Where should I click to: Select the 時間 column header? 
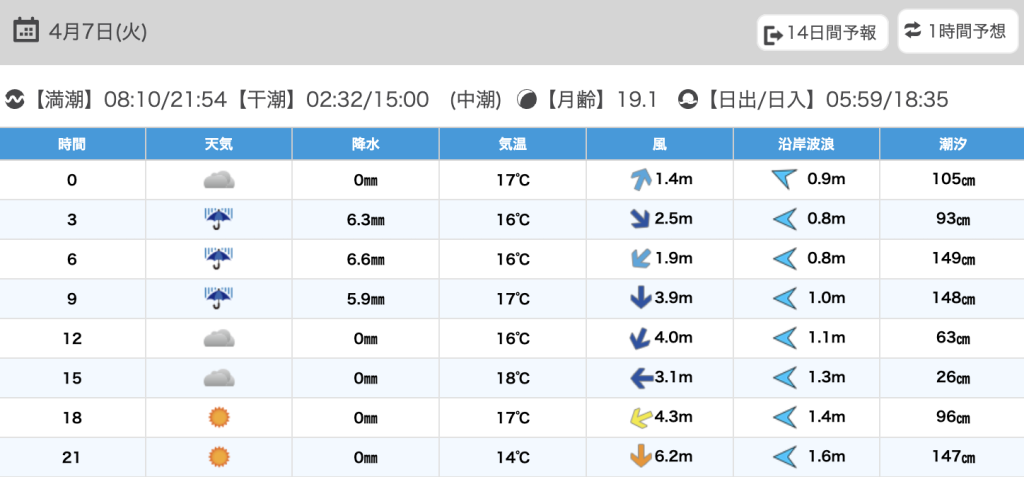tap(72, 144)
